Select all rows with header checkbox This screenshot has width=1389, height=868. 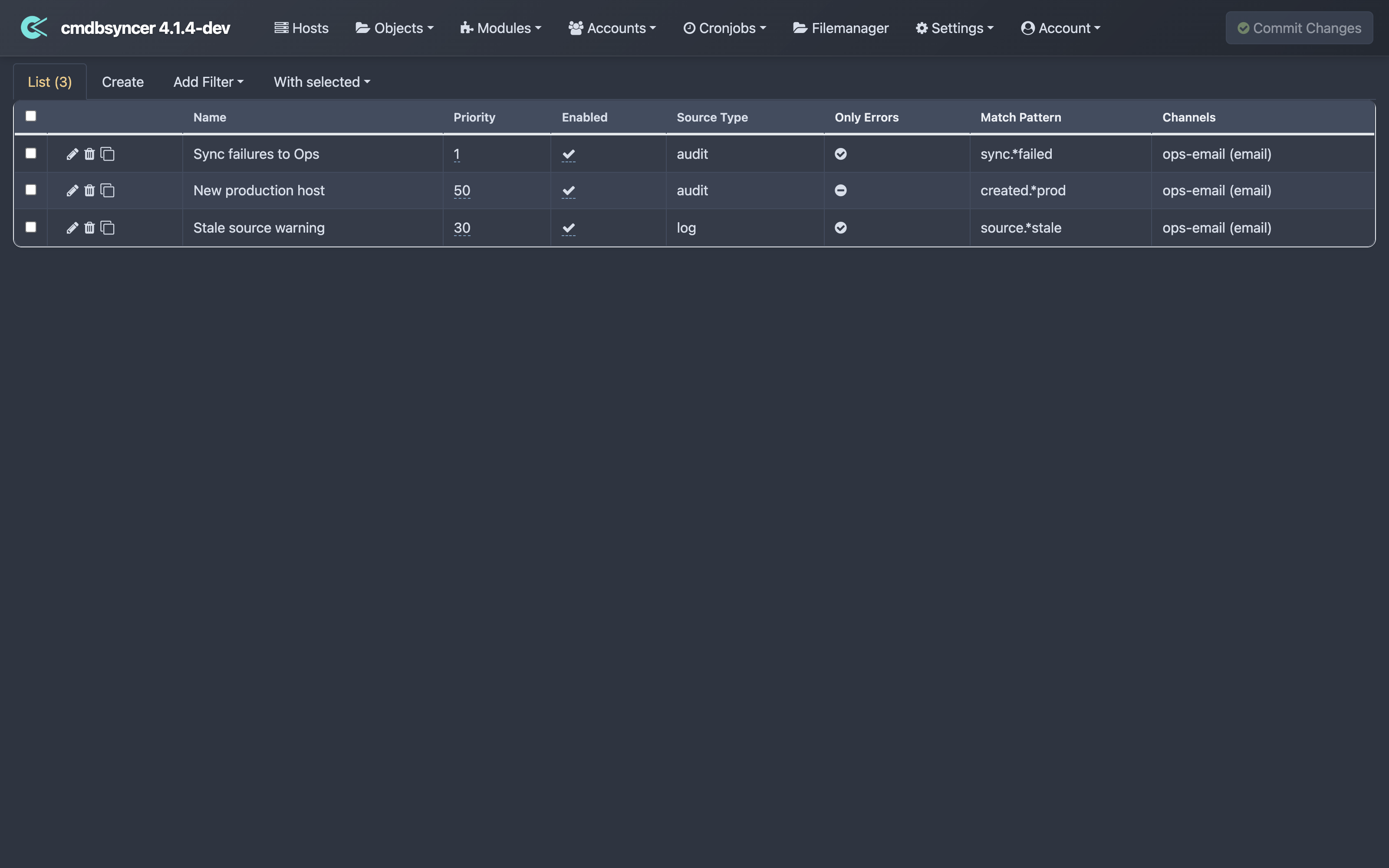coord(31,116)
